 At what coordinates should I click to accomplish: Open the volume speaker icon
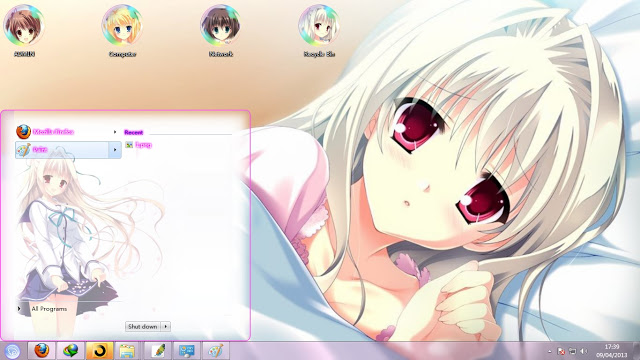click(584, 351)
